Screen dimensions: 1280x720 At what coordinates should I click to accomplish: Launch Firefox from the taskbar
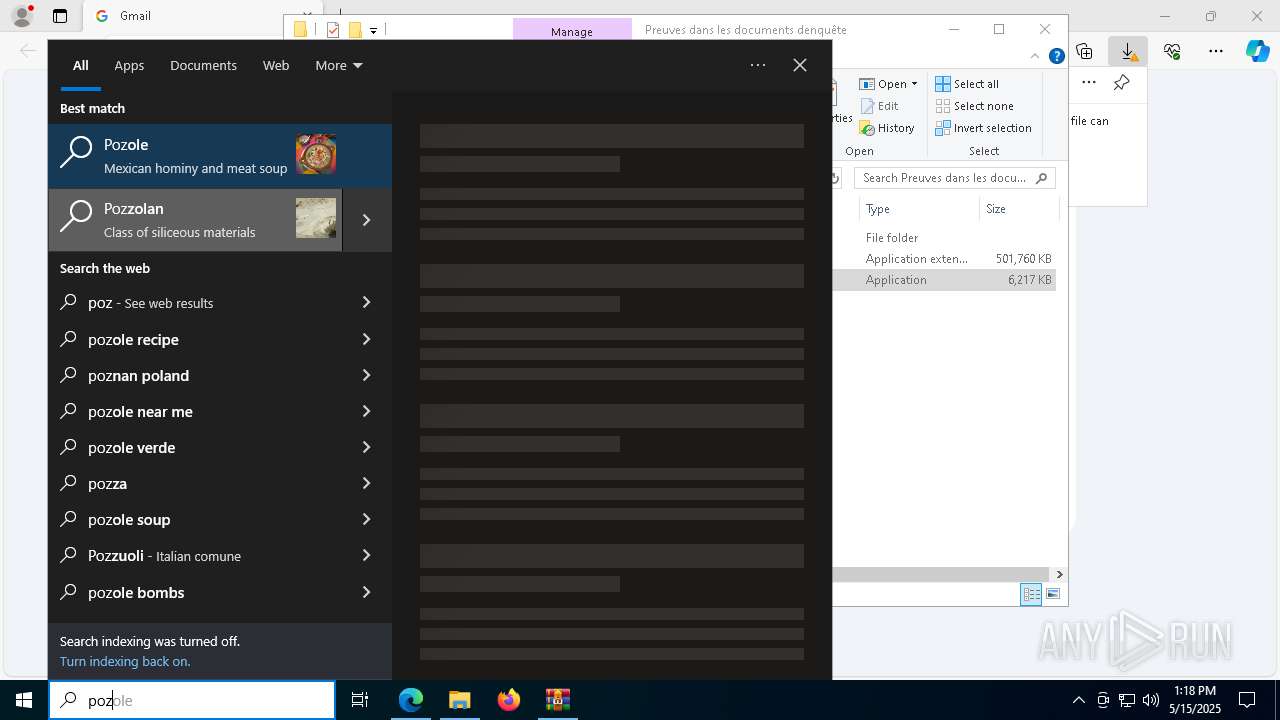coord(509,700)
